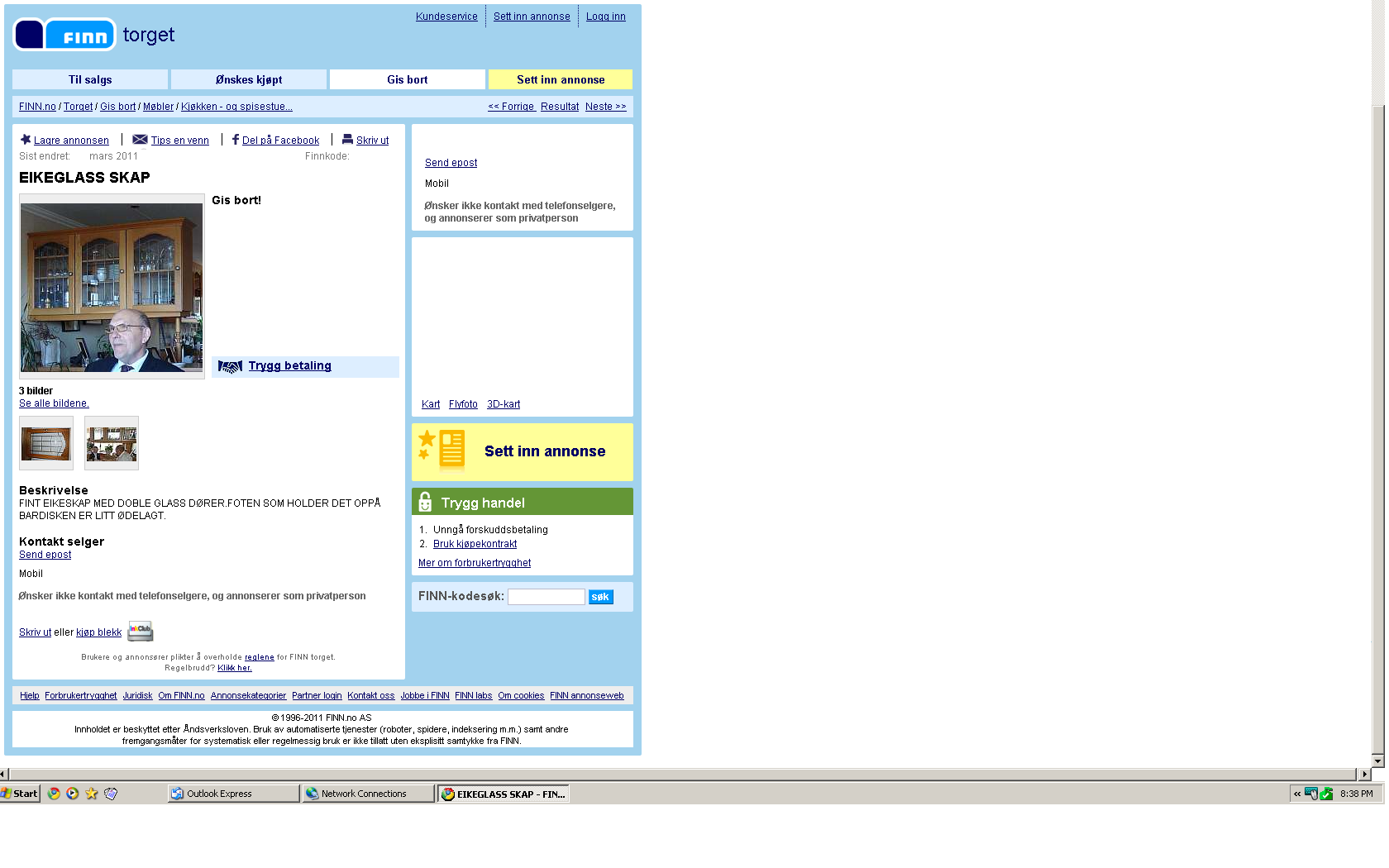Viewport: 1389px width, 868px height.
Task: Select the Gis bort tab
Action: coord(408,79)
